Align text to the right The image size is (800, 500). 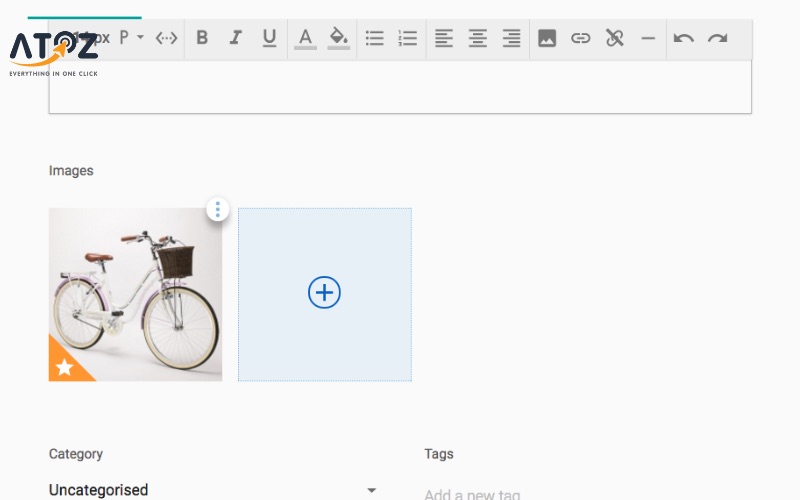511,38
